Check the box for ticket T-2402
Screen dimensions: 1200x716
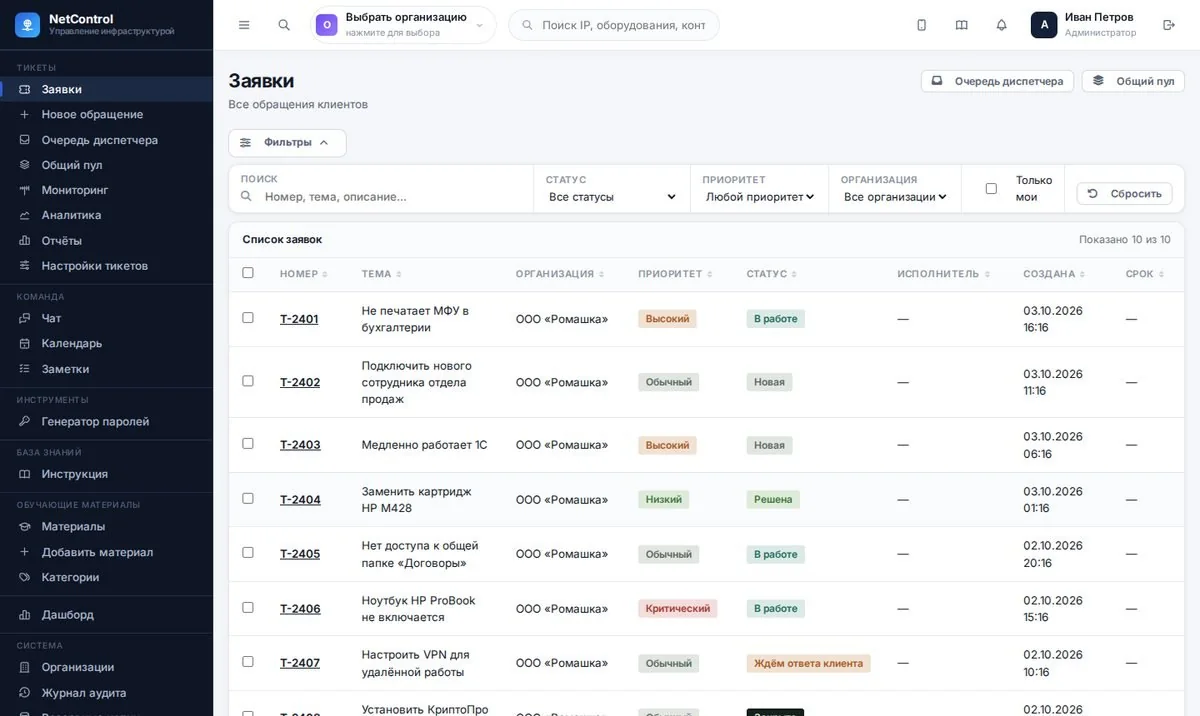pos(248,381)
